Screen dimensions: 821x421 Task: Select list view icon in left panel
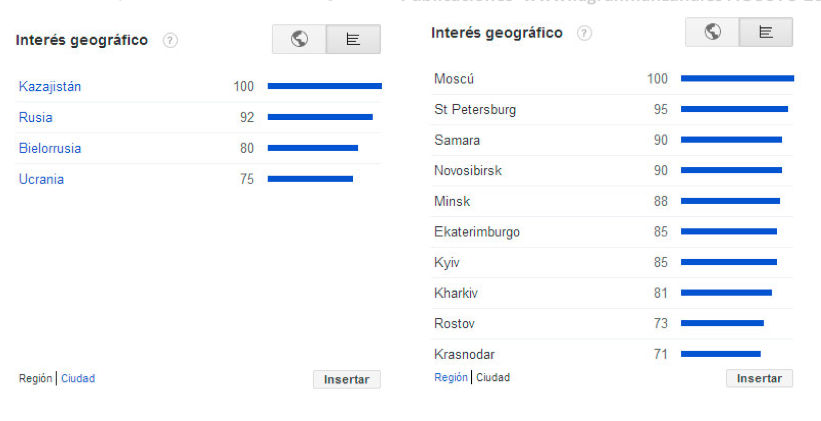[353, 39]
